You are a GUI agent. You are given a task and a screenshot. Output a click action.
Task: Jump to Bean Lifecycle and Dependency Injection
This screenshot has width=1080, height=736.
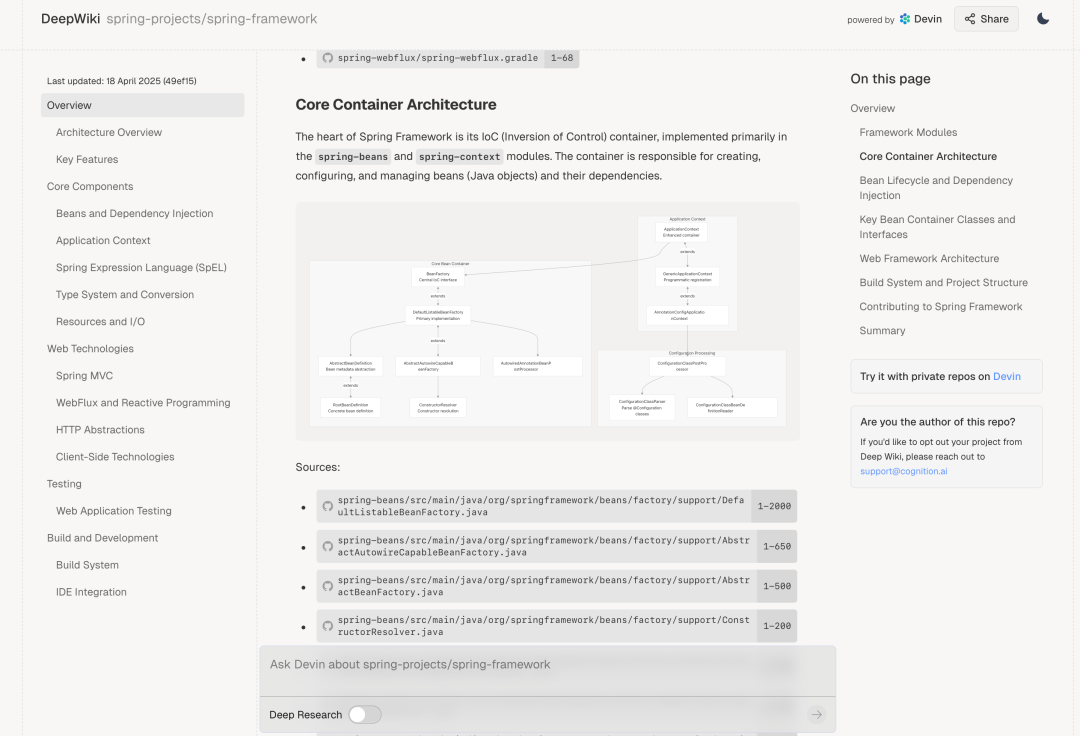(x=935, y=188)
